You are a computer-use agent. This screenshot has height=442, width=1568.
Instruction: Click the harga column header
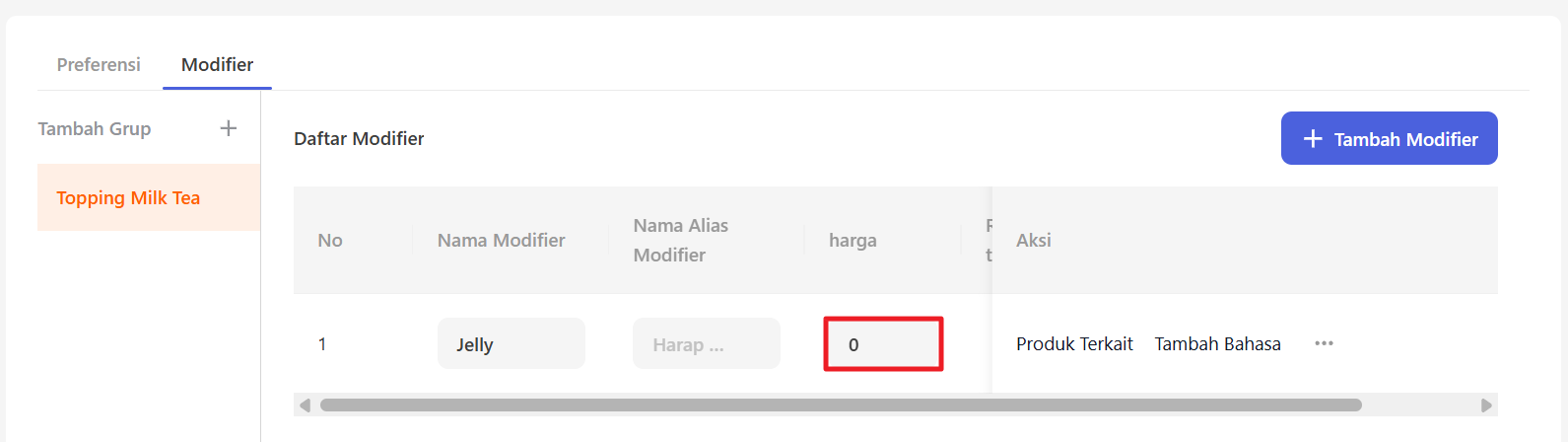click(x=852, y=240)
